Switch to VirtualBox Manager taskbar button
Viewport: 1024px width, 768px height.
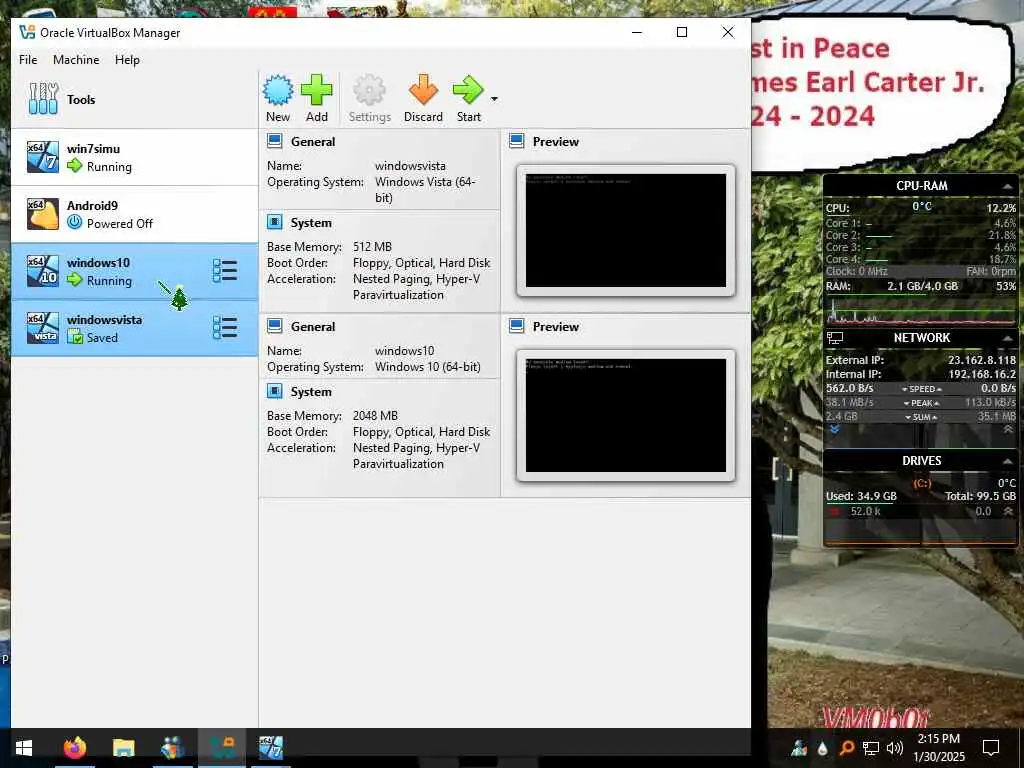[222, 748]
